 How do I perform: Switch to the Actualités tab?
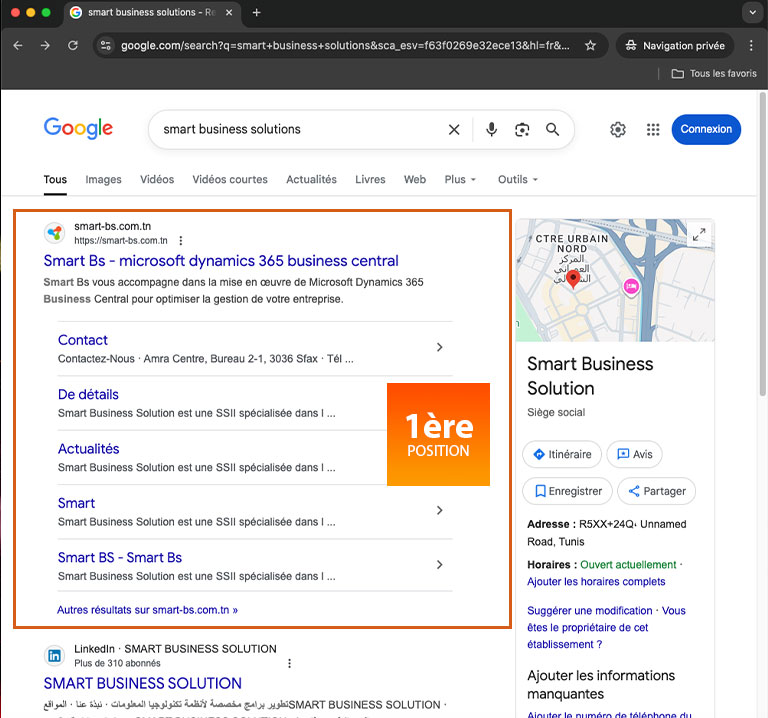[x=311, y=180]
